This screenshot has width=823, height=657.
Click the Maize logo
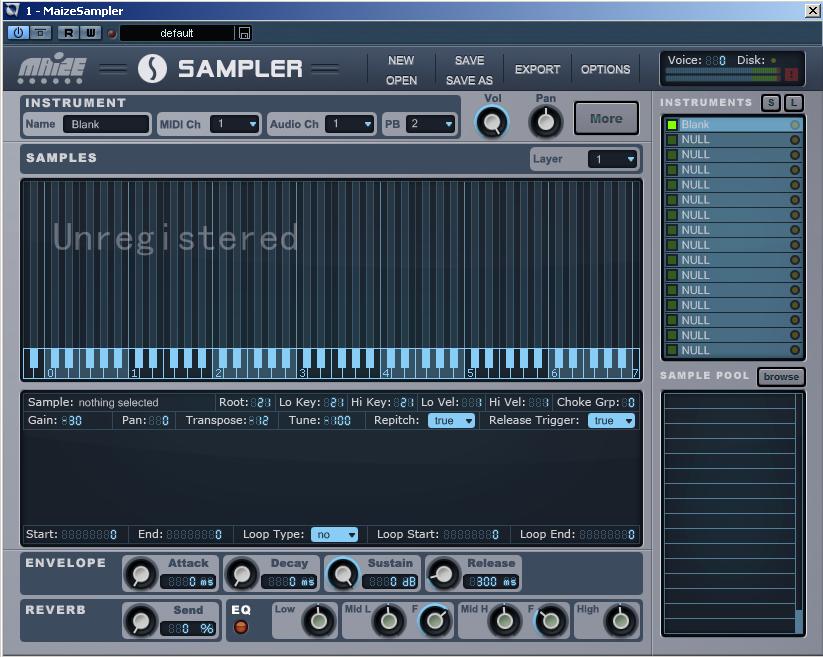(52, 69)
